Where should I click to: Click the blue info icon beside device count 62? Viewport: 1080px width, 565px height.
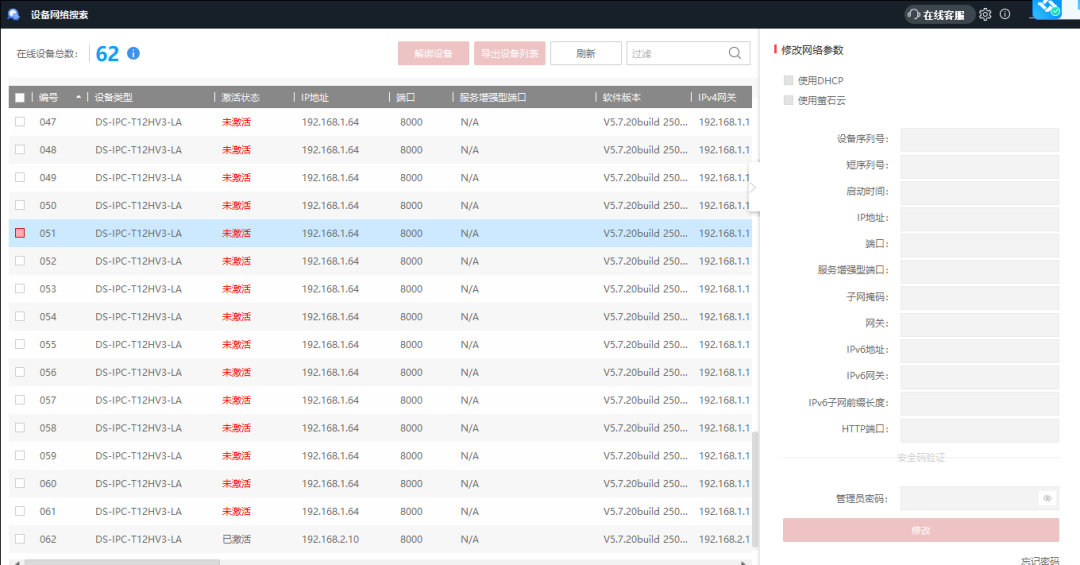(133, 54)
